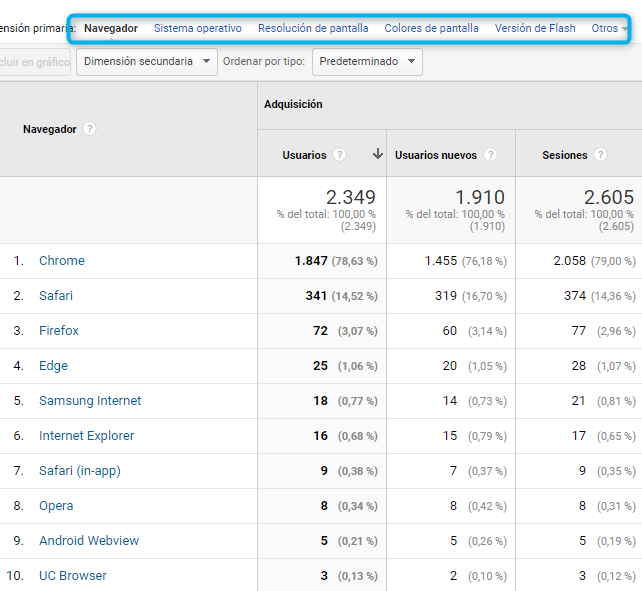Image resolution: width=642 pixels, height=591 pixels.
Task: Click Safari new users value 319
Action: point(446,296)
